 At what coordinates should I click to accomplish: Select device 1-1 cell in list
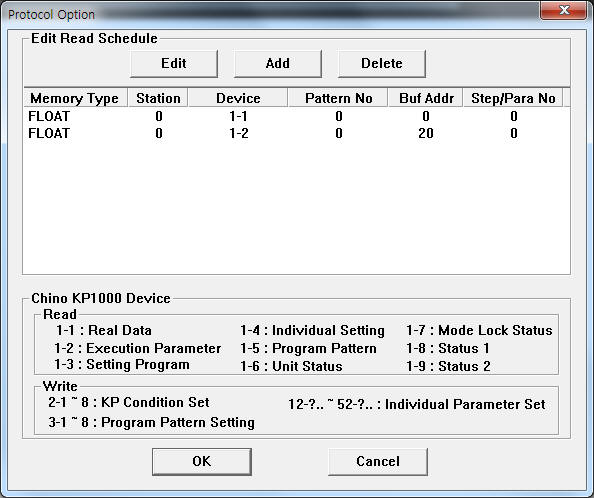click(x=238, y=116)
